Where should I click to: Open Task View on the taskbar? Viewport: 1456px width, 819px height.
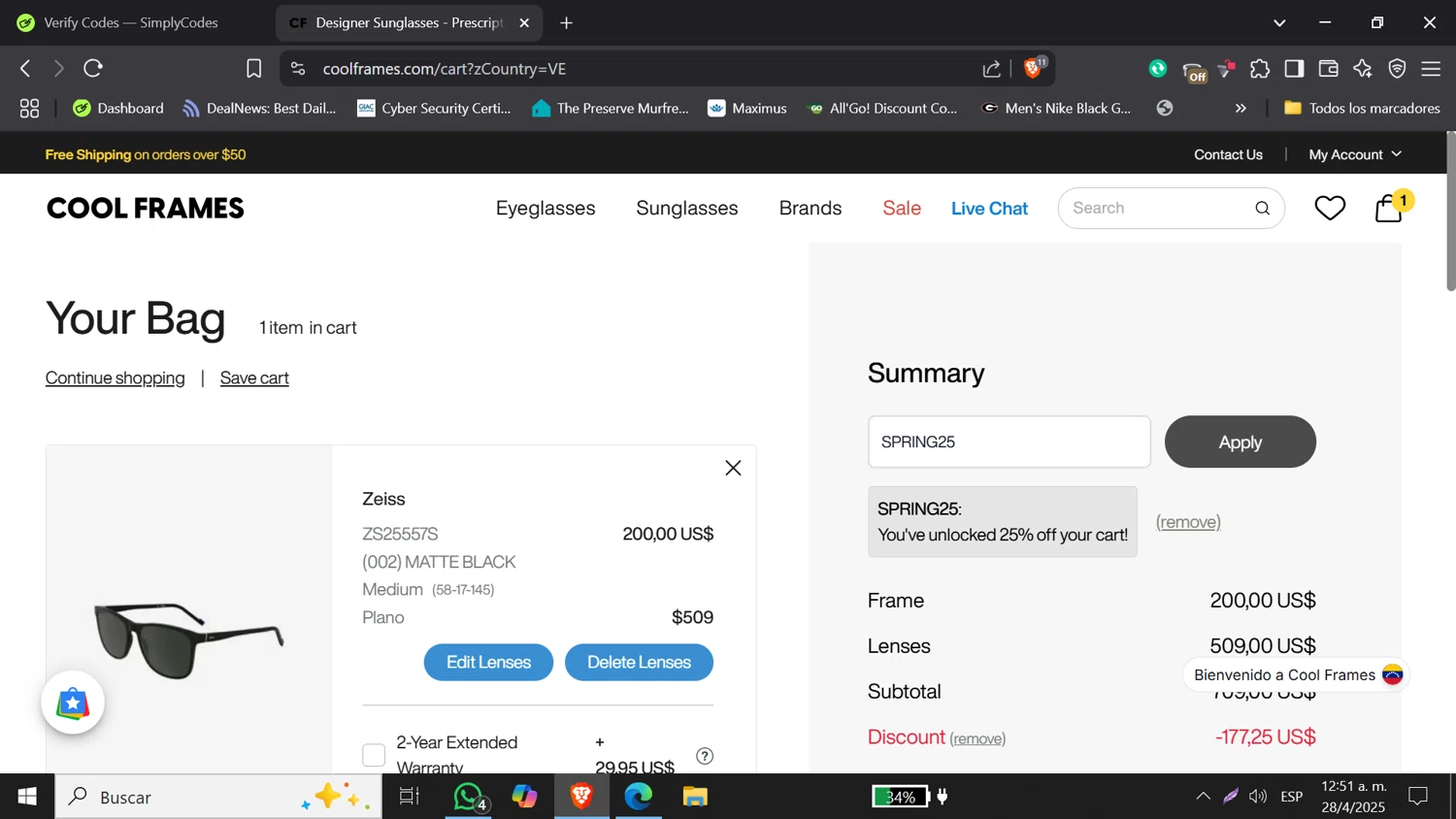click(x=410, y=797)
